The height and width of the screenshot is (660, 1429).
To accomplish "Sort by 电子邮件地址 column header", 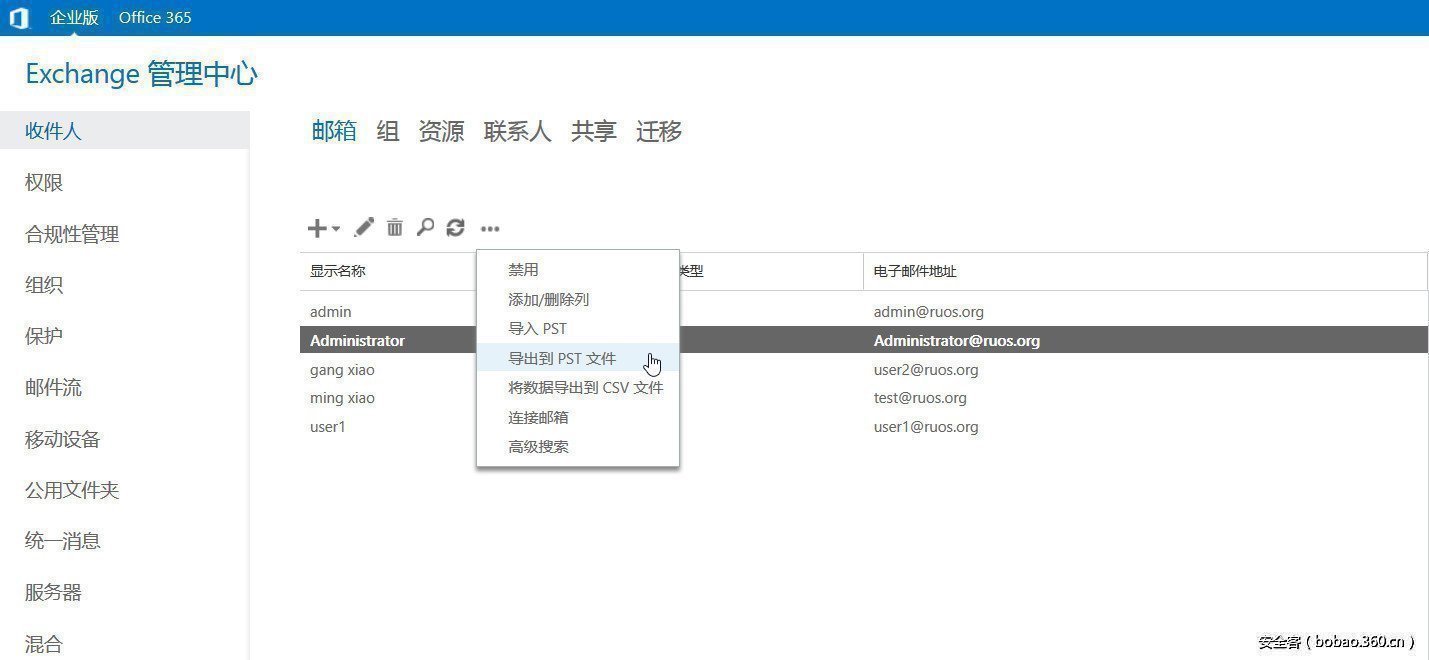I will pyautogui.click(x=915, y=271).
